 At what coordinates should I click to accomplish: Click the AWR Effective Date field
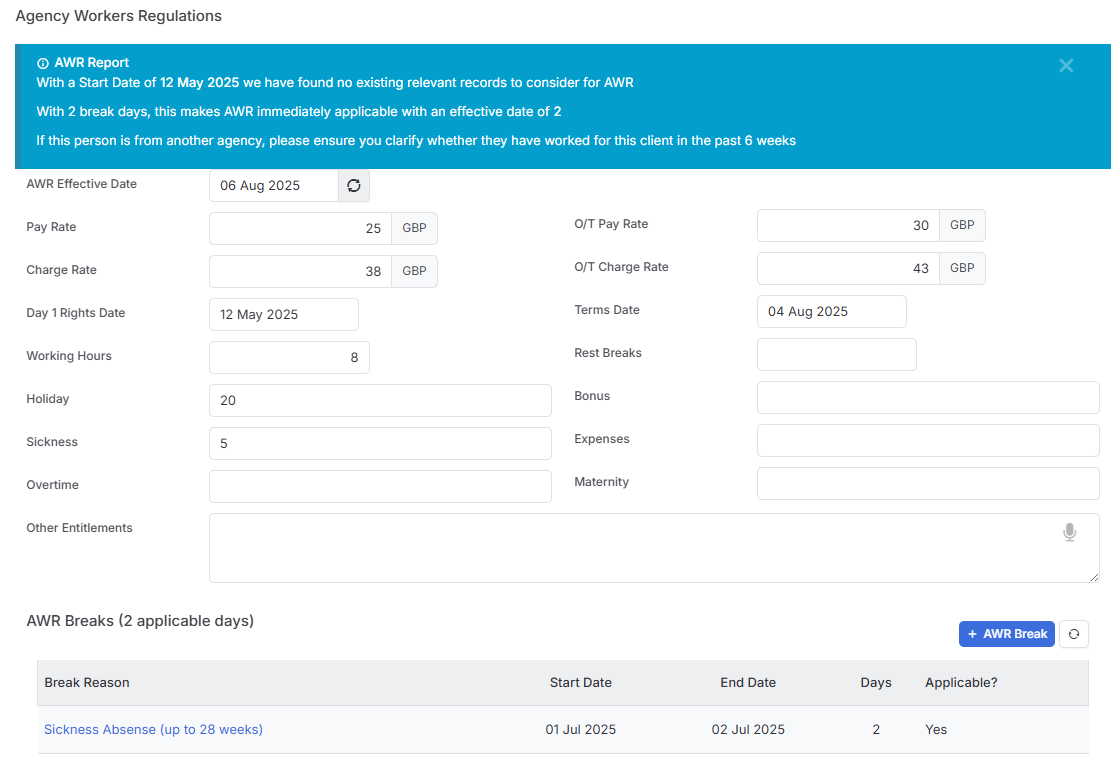(x=274, y=186)
